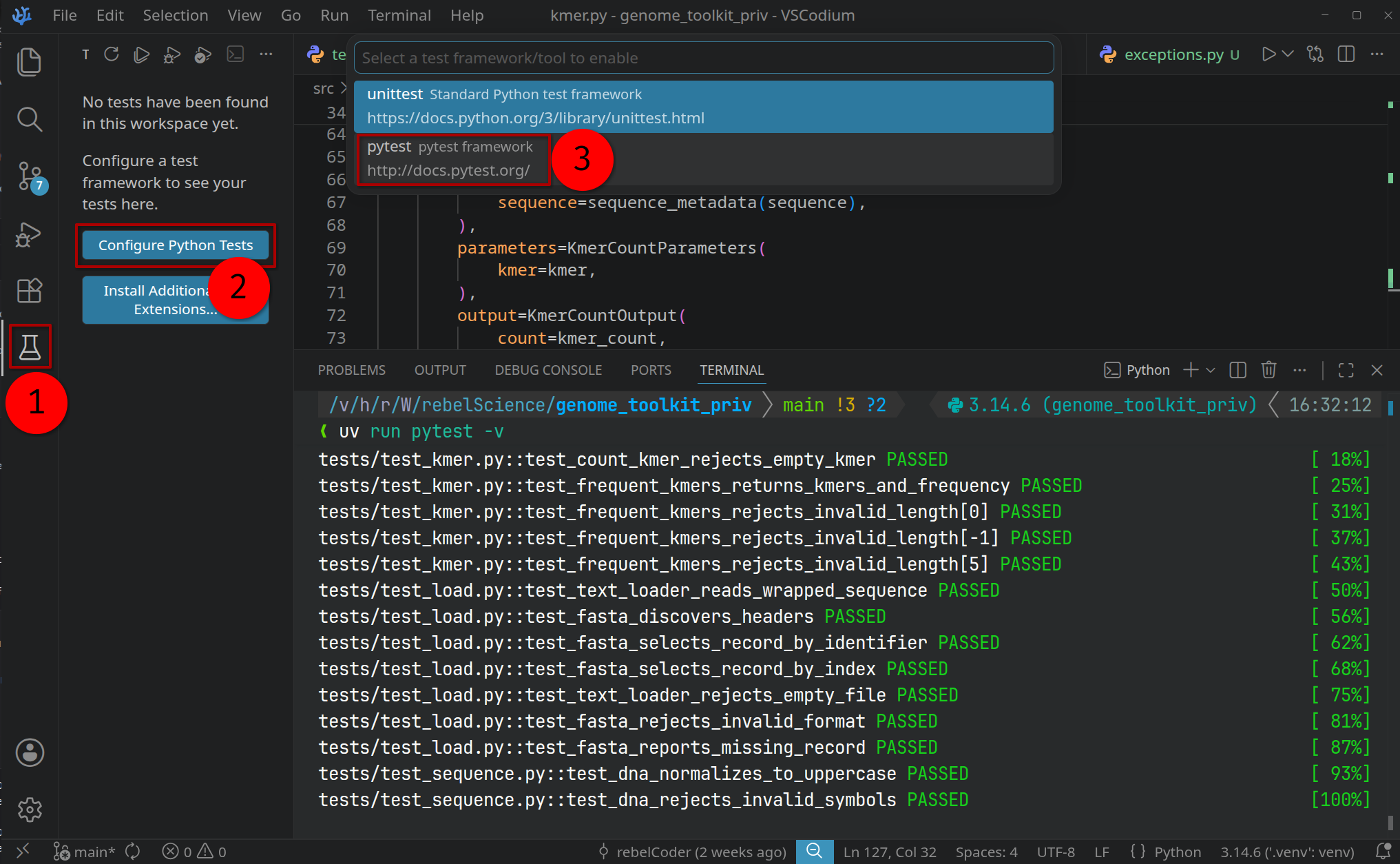Open the Accounts menu icon
The height and width of the screenshot is (864, 1400).
(30, 752)
